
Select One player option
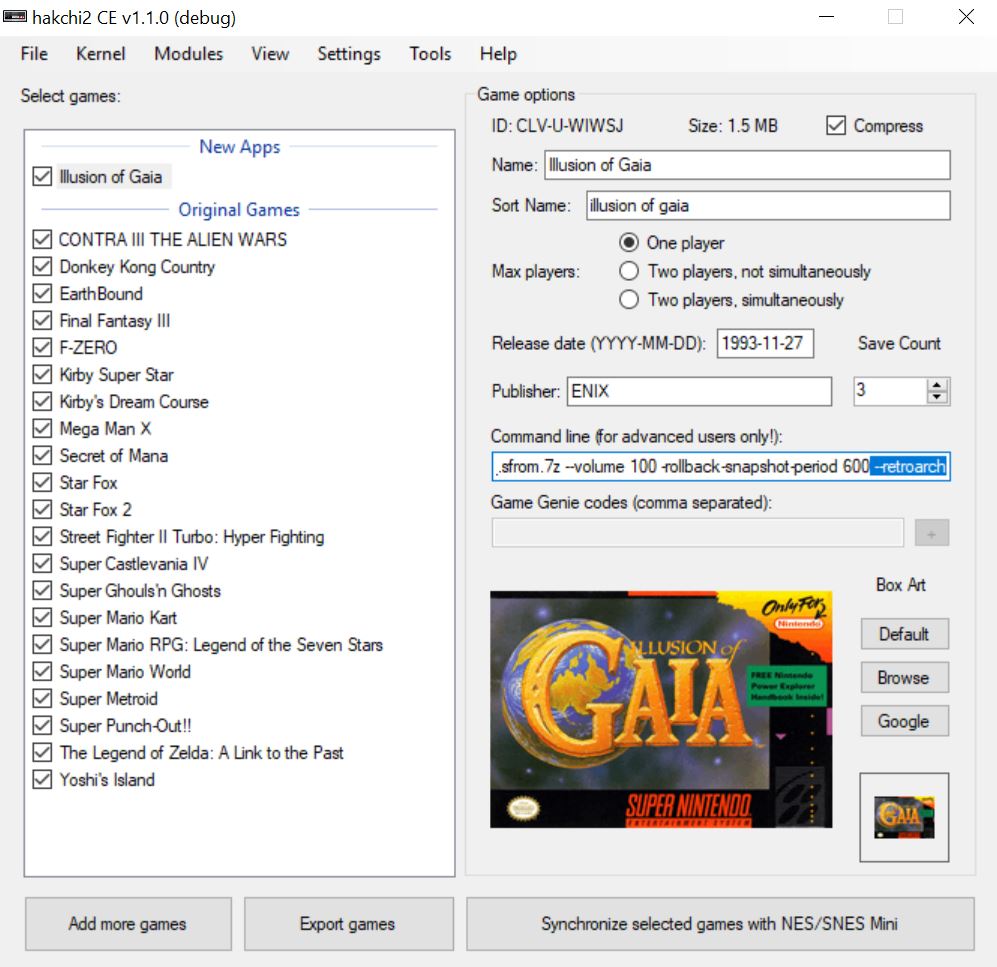(x=628, y=242)
